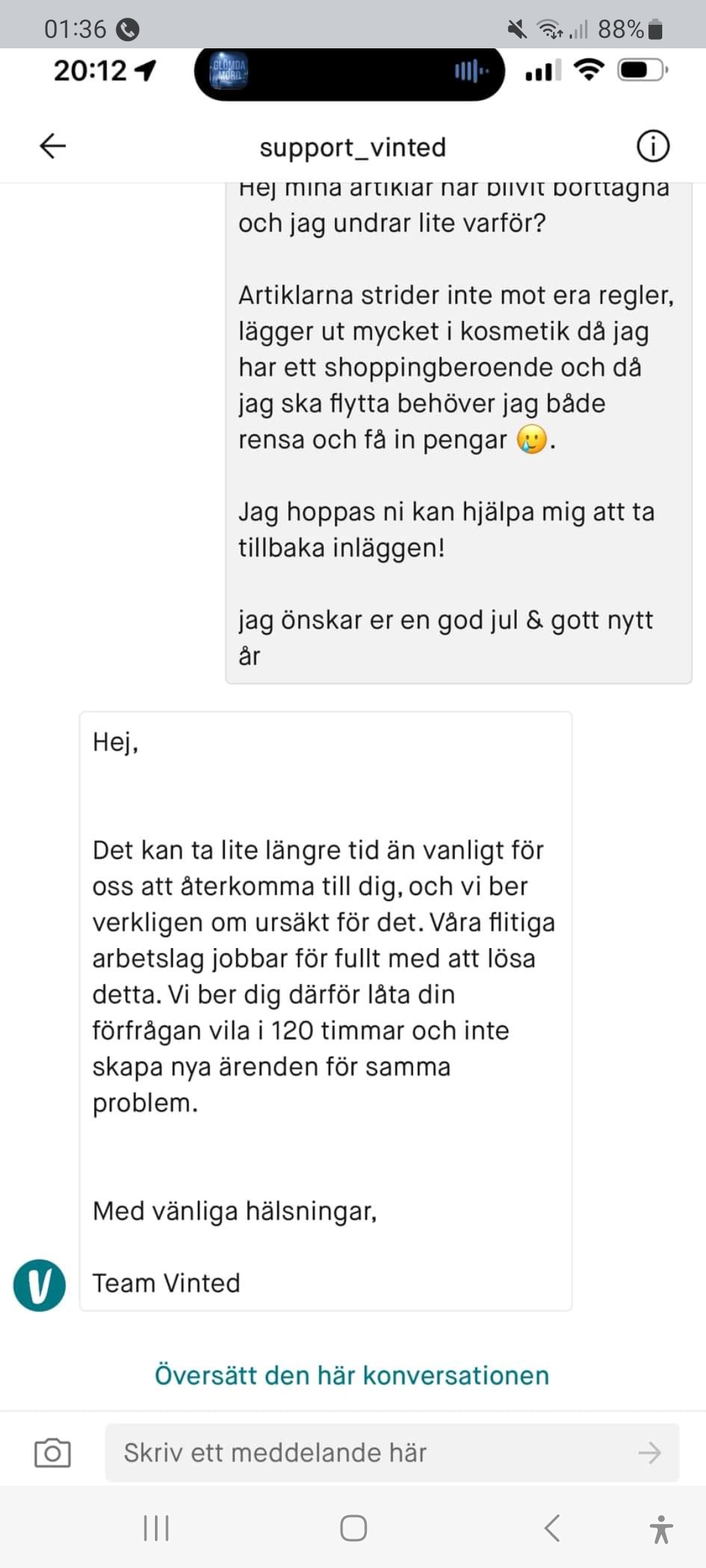Focus the Skriv ett meddelande här field

pos(392,1453)
